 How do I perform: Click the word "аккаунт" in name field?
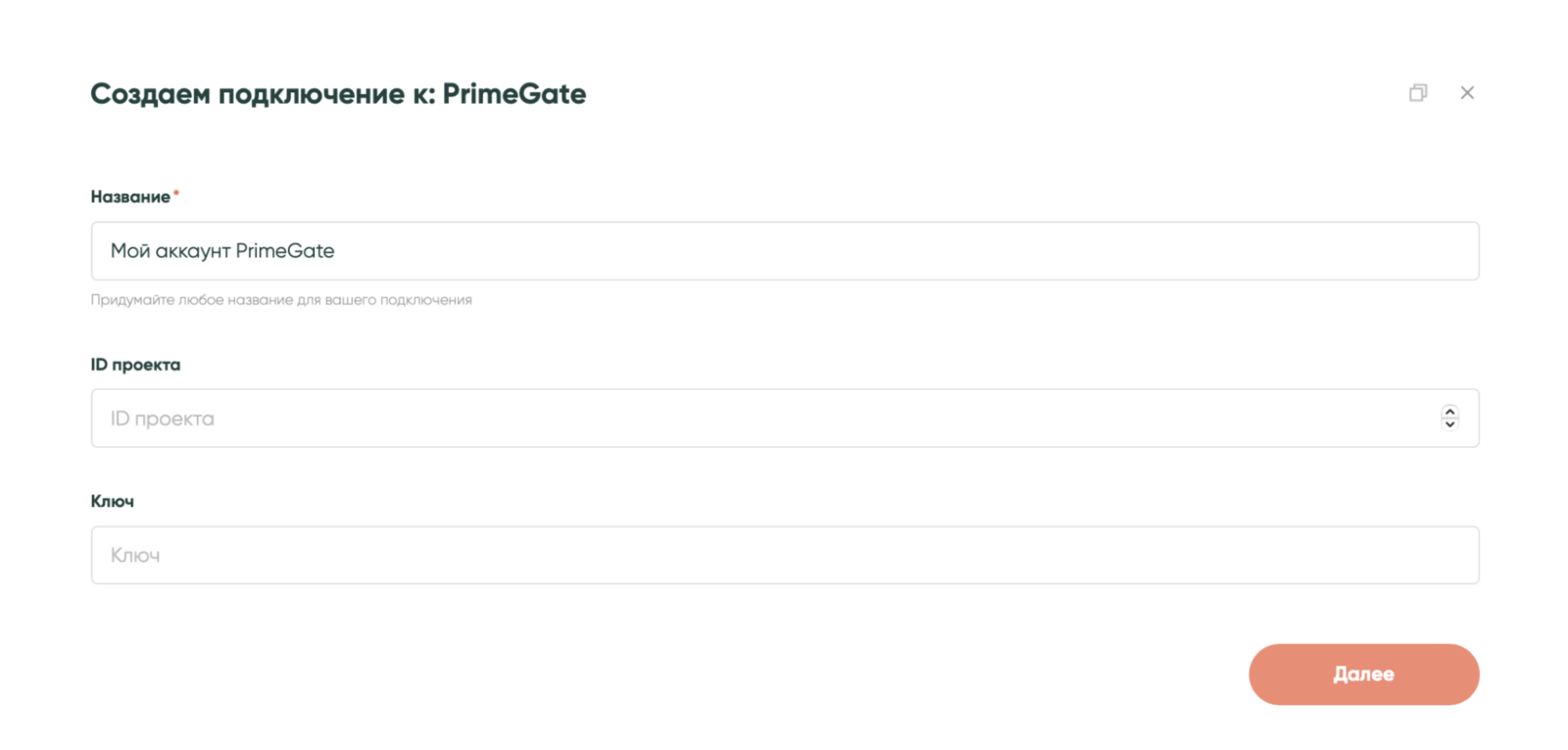click(x=193, y=251)
